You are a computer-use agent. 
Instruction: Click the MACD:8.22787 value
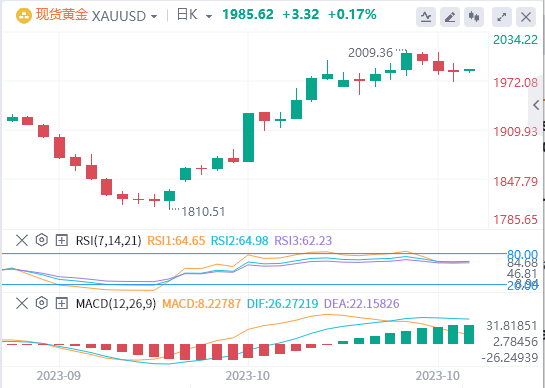pyautogui.click(x=202, y=304)
